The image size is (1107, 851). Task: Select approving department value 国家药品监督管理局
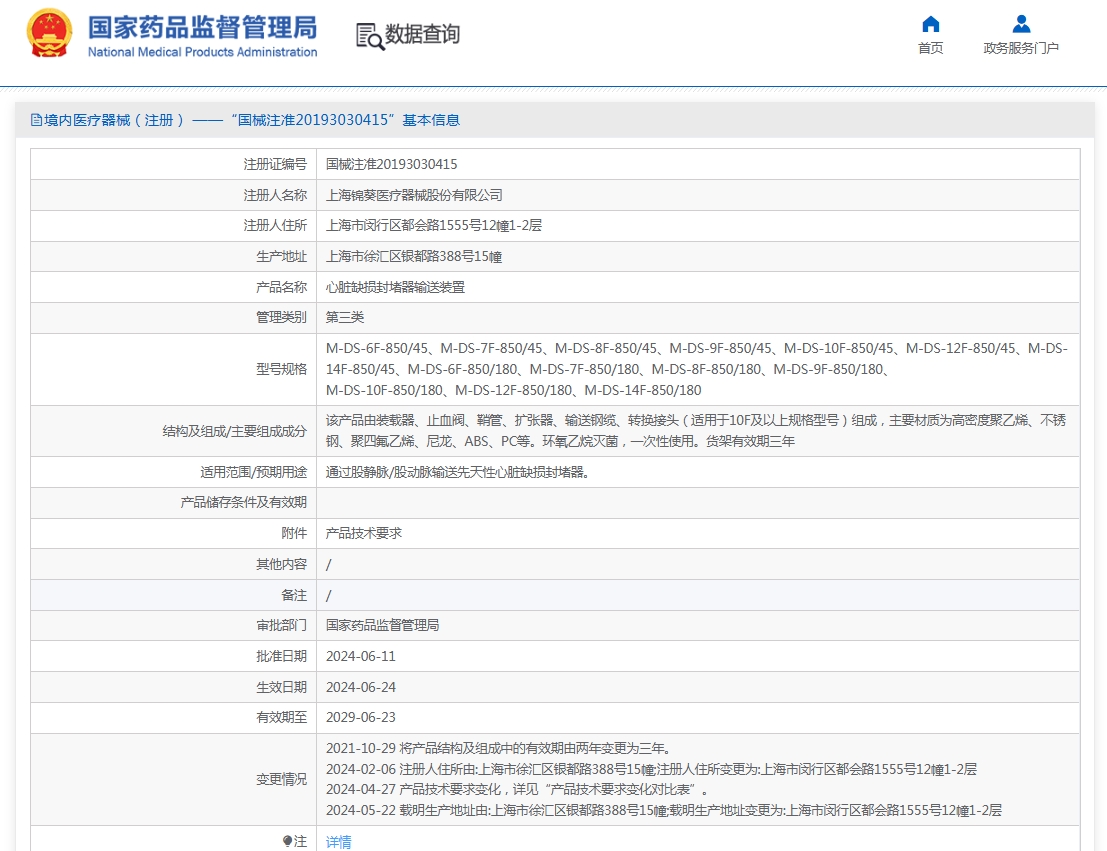point(382,626)
